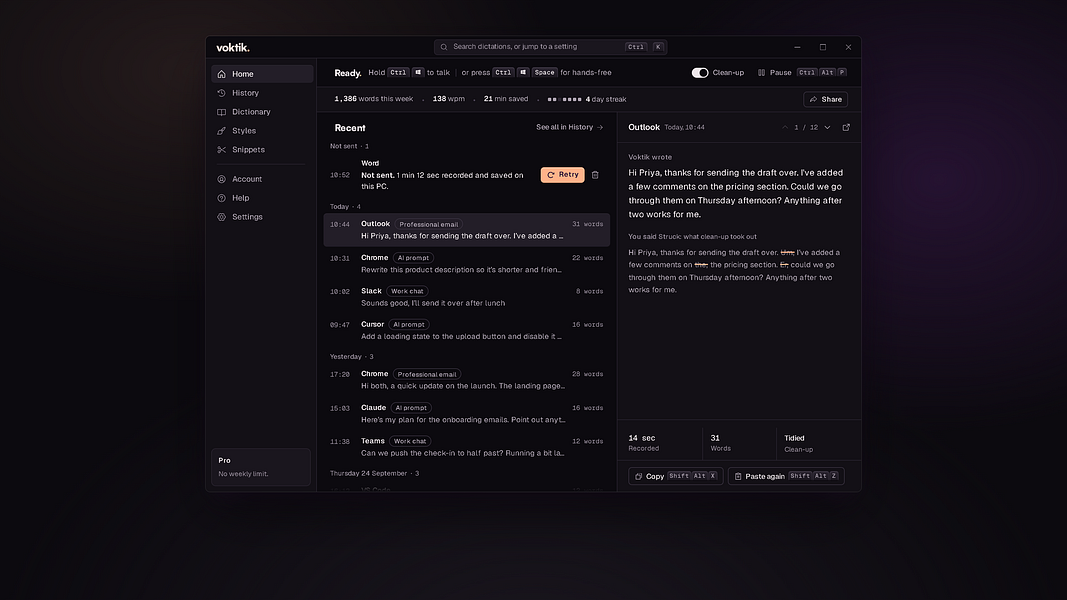Click the Pause label in the top bar
The image size is (1067, 600).
[781, 73]
